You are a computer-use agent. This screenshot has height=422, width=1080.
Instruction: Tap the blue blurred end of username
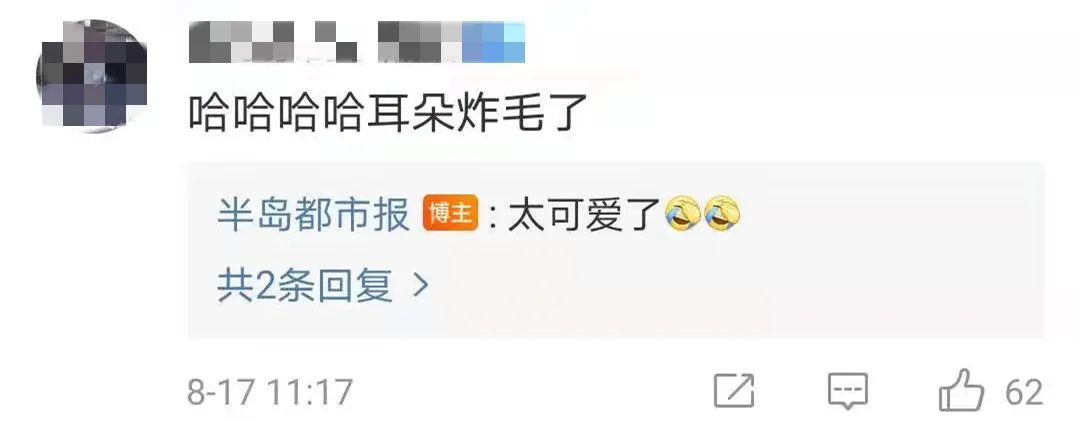click(x=493, y=42)
